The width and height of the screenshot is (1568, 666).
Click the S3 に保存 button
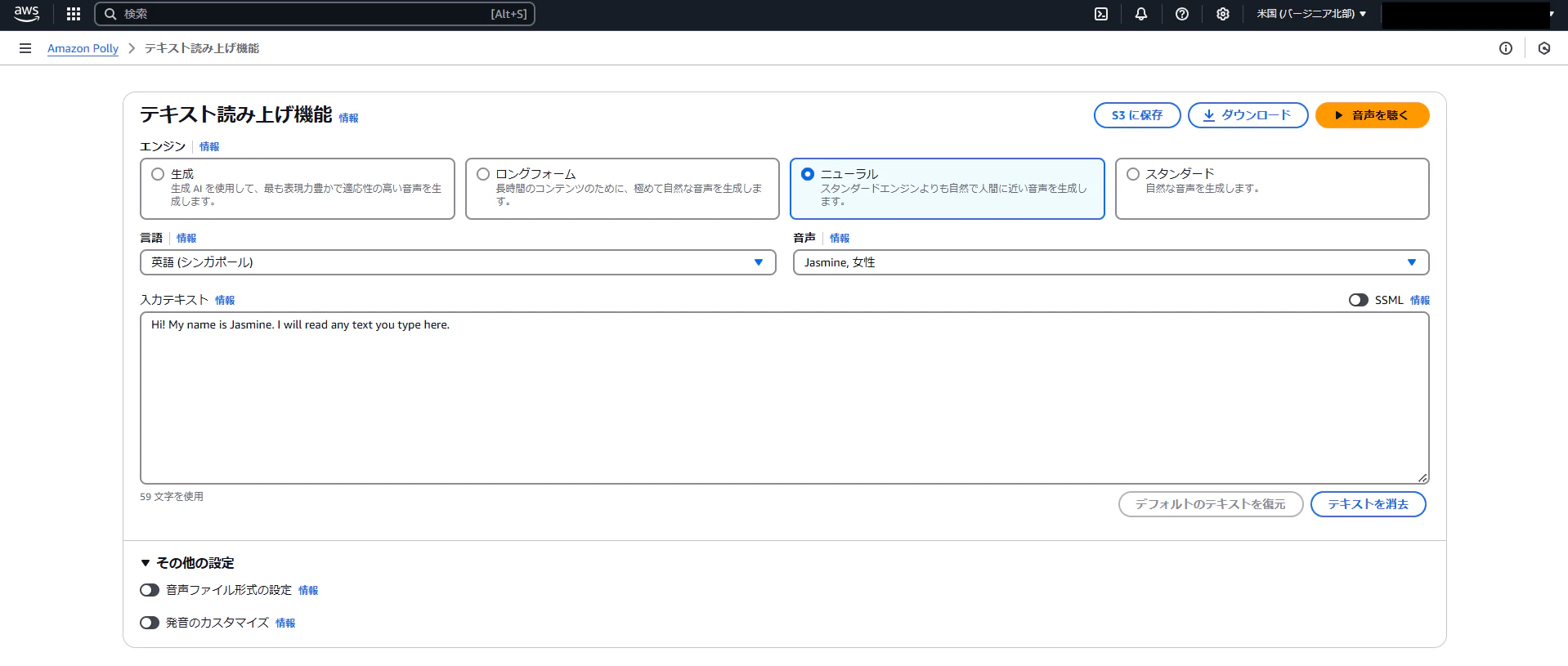pyautogui.click(x=1137, y=115)
